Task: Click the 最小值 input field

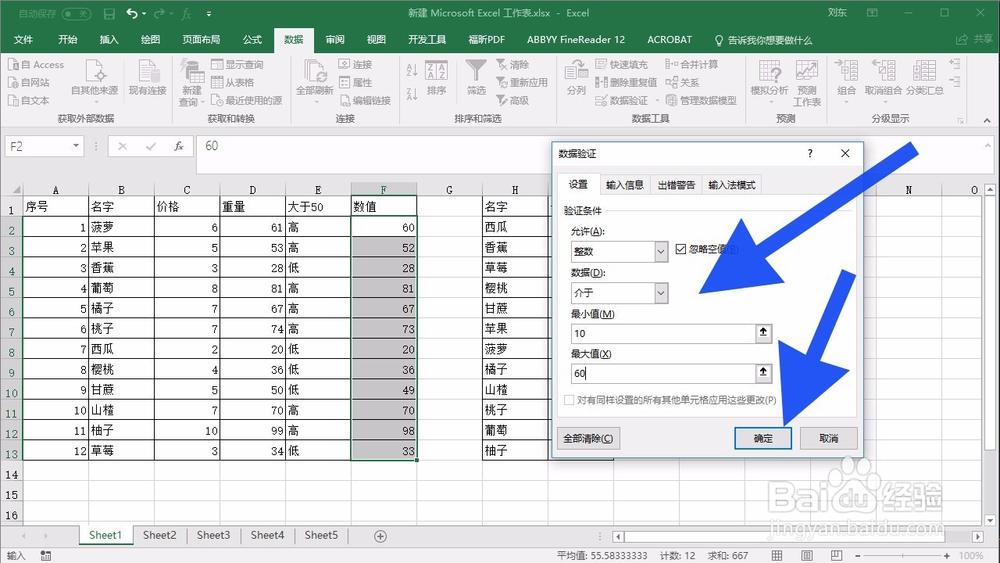Action: coord(663,333)
